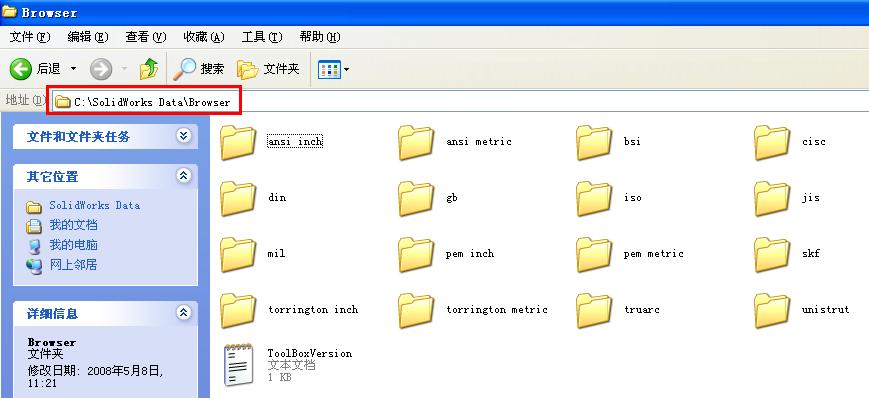869x398 pixels.
Task: Open the 文件(F) menu
Action: point(30,37)
